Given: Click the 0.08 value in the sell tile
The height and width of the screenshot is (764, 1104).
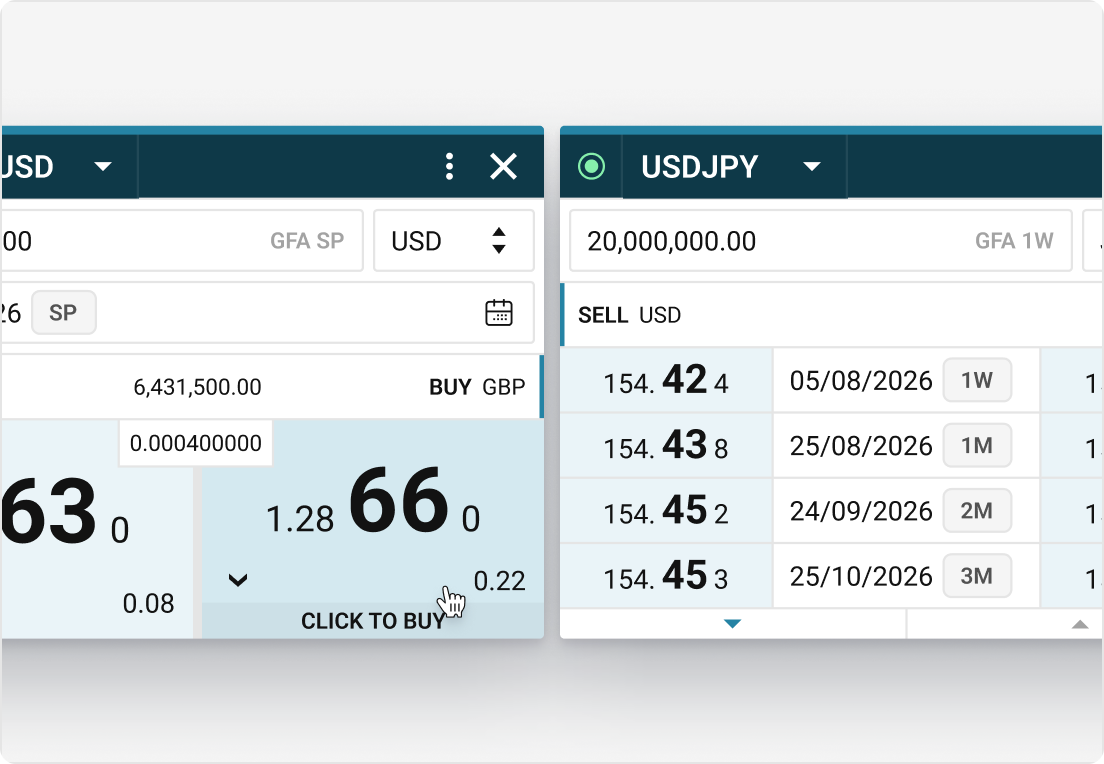Looking at the screenshot, I should pyautogui.click(x=149, y=603).
